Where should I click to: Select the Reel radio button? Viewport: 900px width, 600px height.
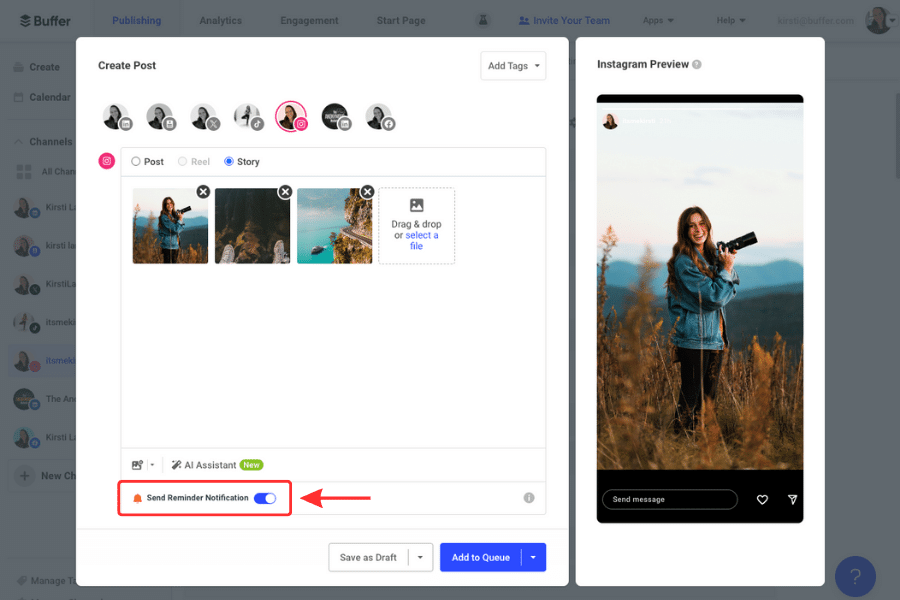tap(183, 161)
